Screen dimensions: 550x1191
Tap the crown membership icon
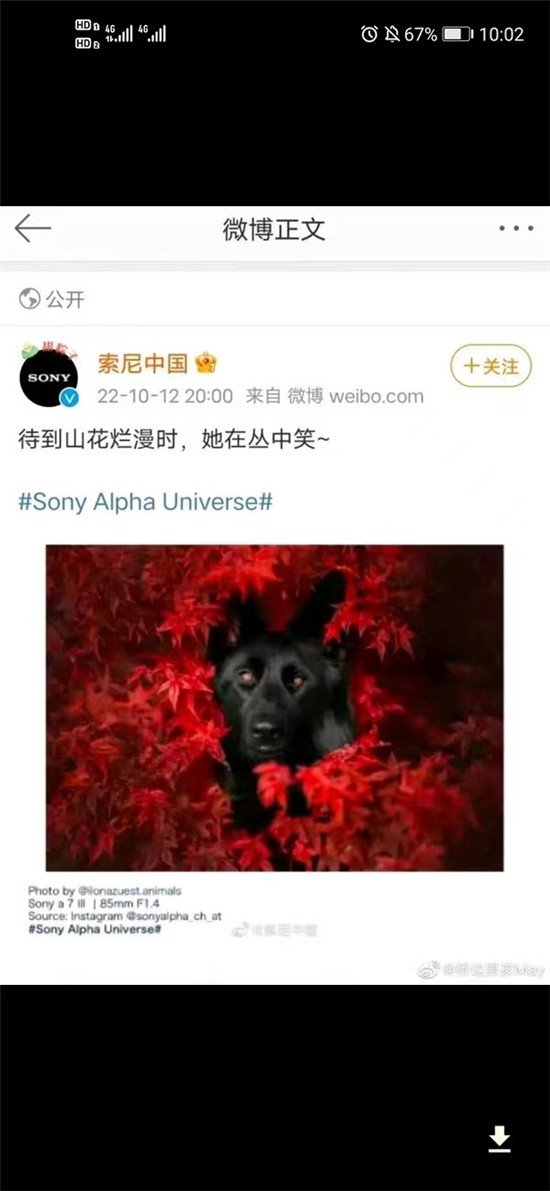point(205,363)
